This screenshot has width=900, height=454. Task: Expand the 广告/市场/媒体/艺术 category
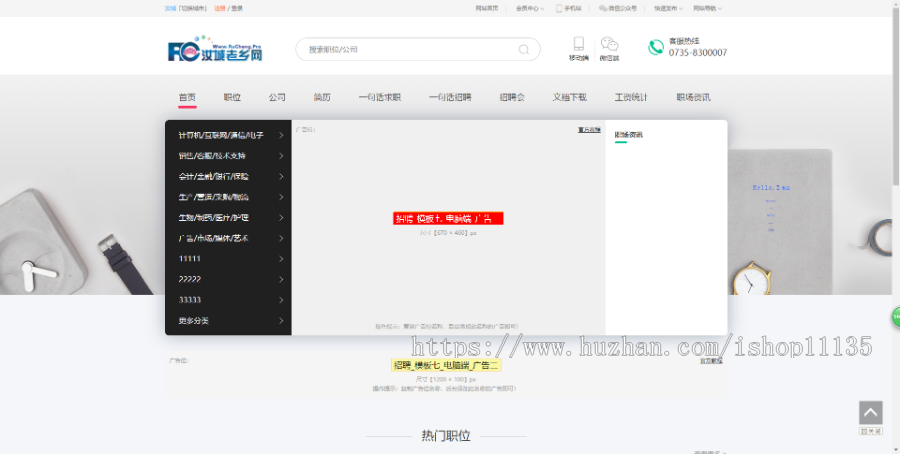pyautogui.click(x=228, y=239)
